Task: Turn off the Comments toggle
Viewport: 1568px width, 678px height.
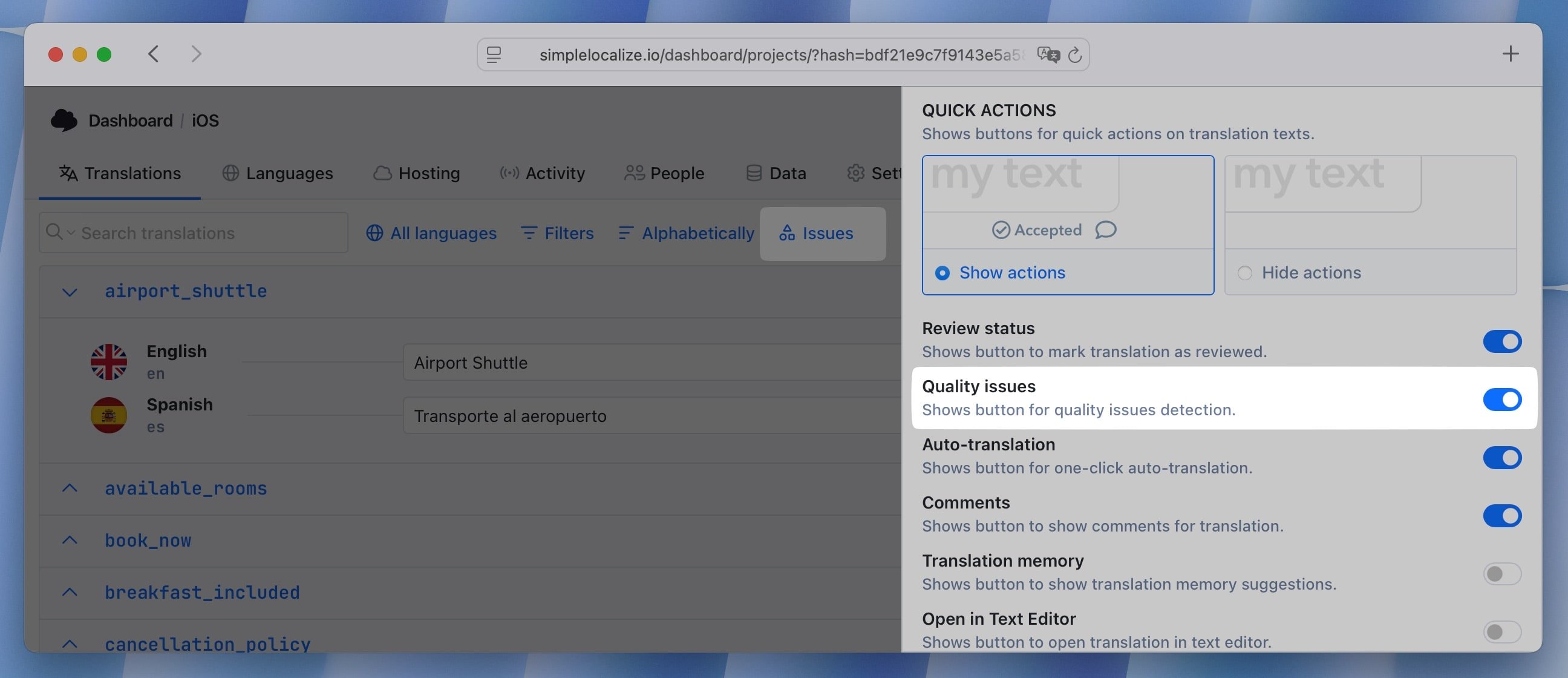Action: coord(1502,516)
